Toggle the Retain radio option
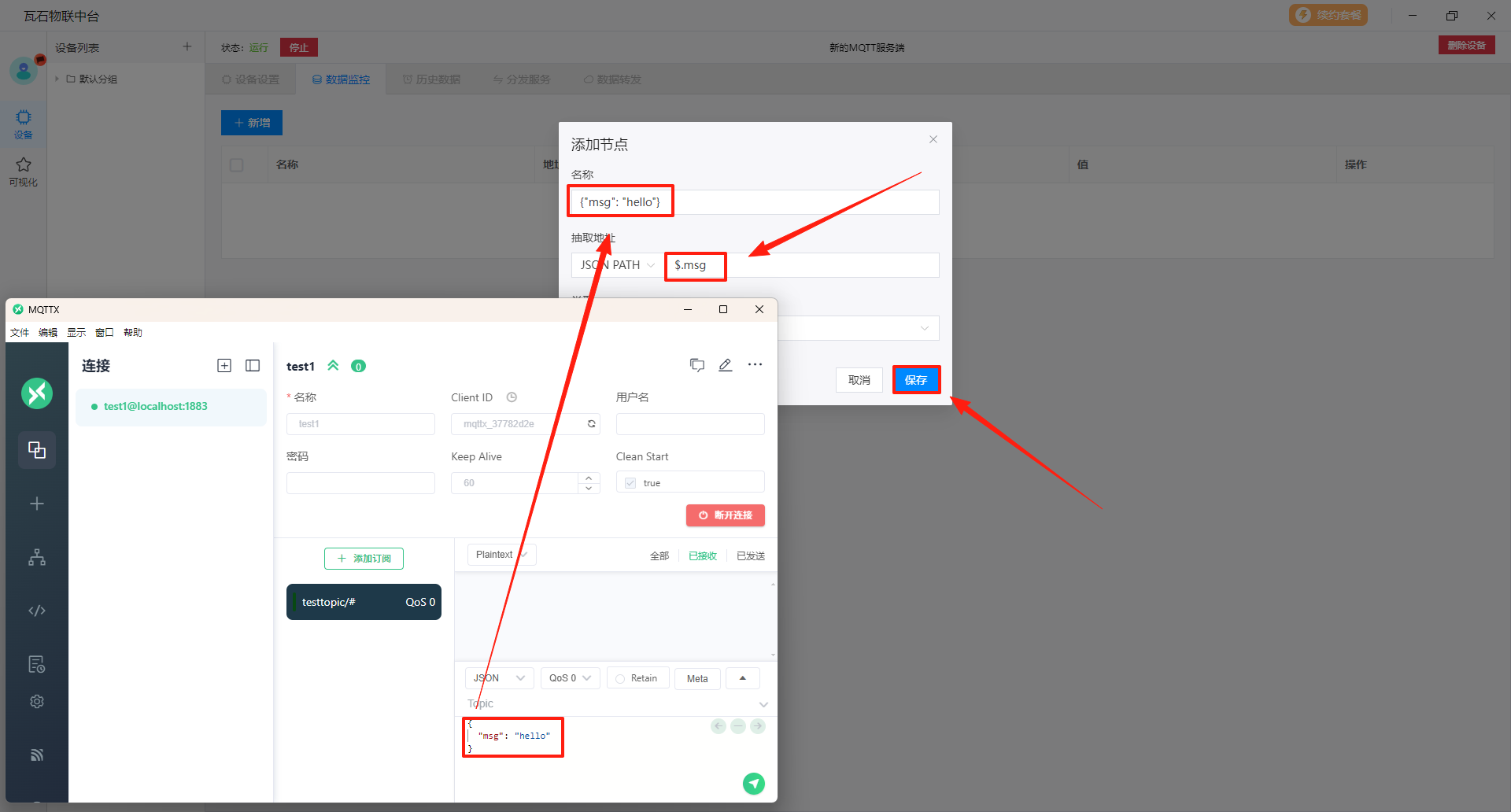The image size is (1511, 812). [x=620, y=679]
